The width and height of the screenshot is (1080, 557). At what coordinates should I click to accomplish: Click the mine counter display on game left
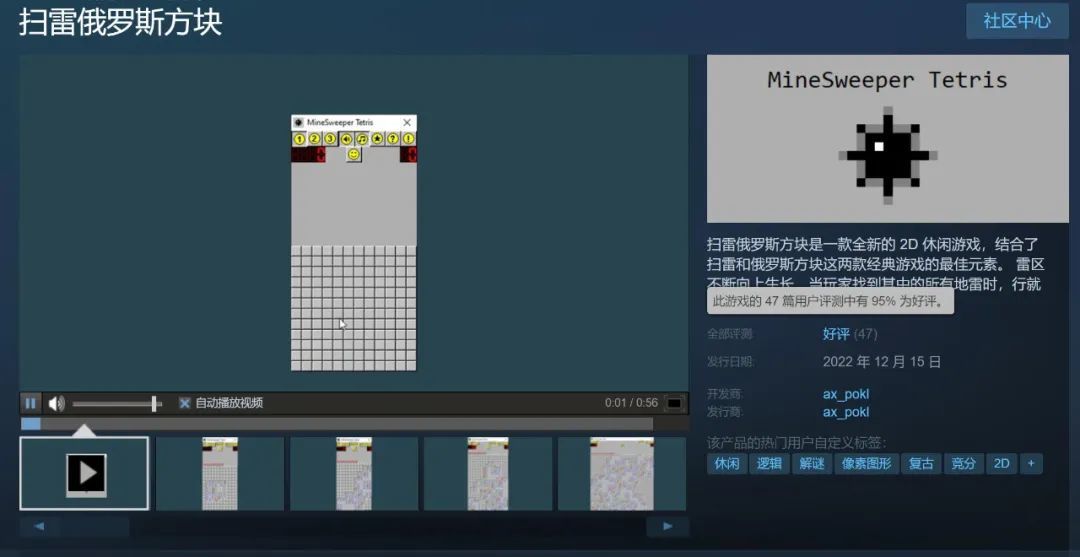tap(308, 155)
